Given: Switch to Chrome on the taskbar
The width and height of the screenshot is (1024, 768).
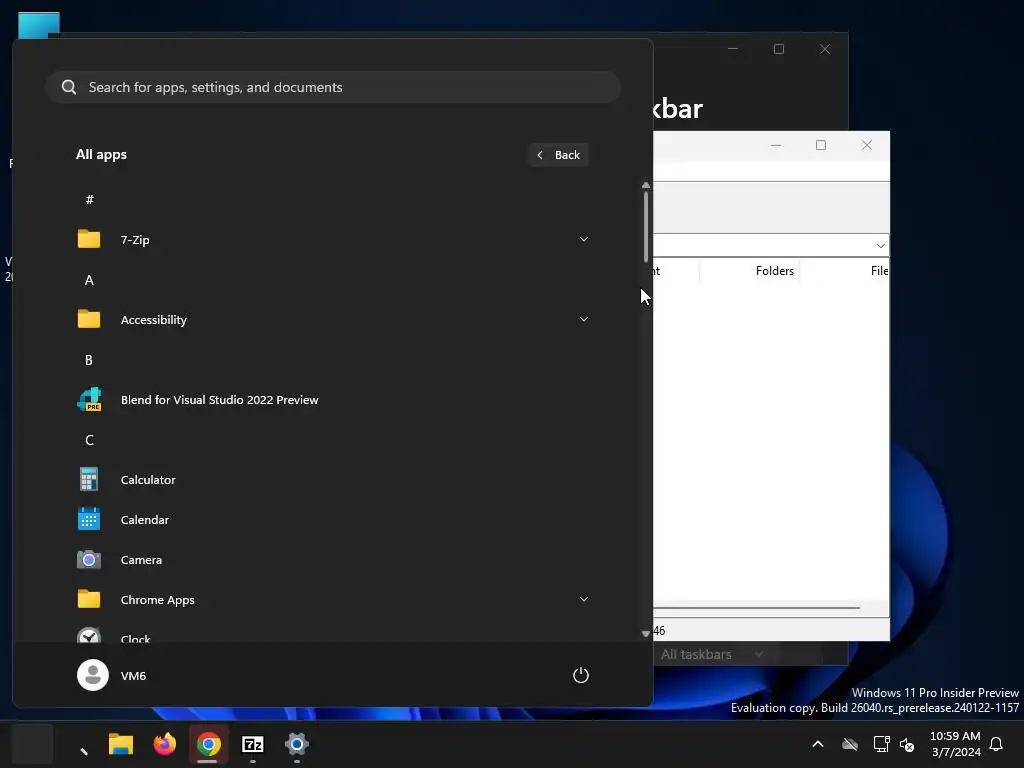Looking at the screenshot, I should (208, 744).
